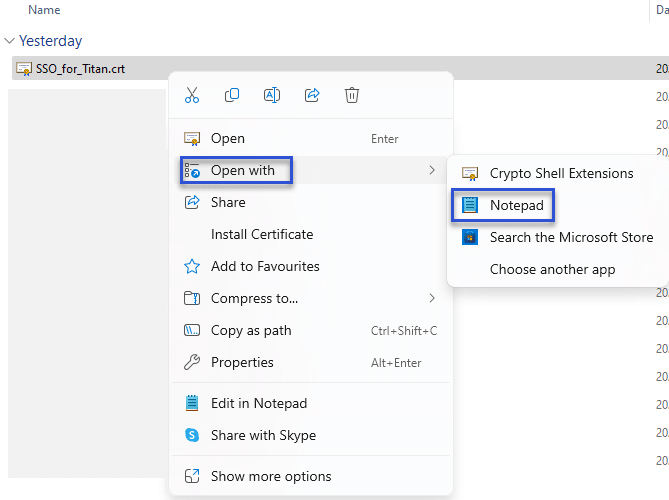Click the Microsoft Store icon in submenu

click(x=469, y=237)
